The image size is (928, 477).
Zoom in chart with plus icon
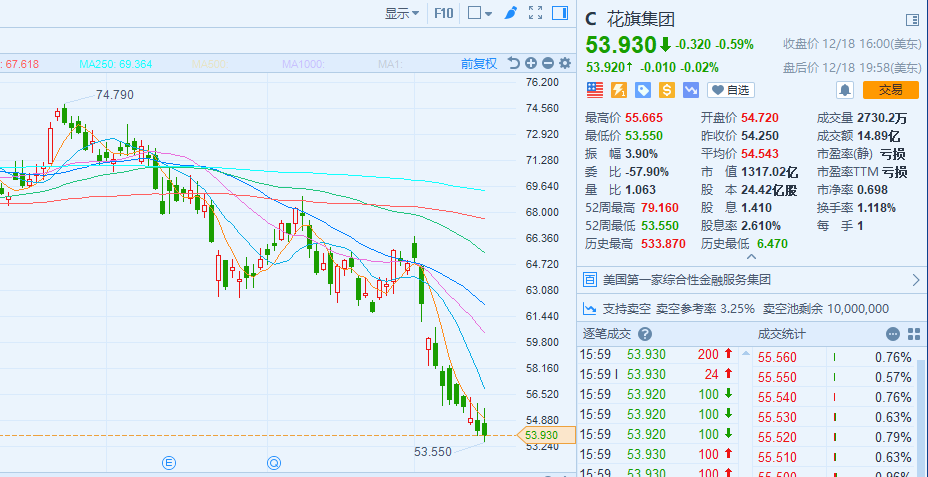(531, 63)
